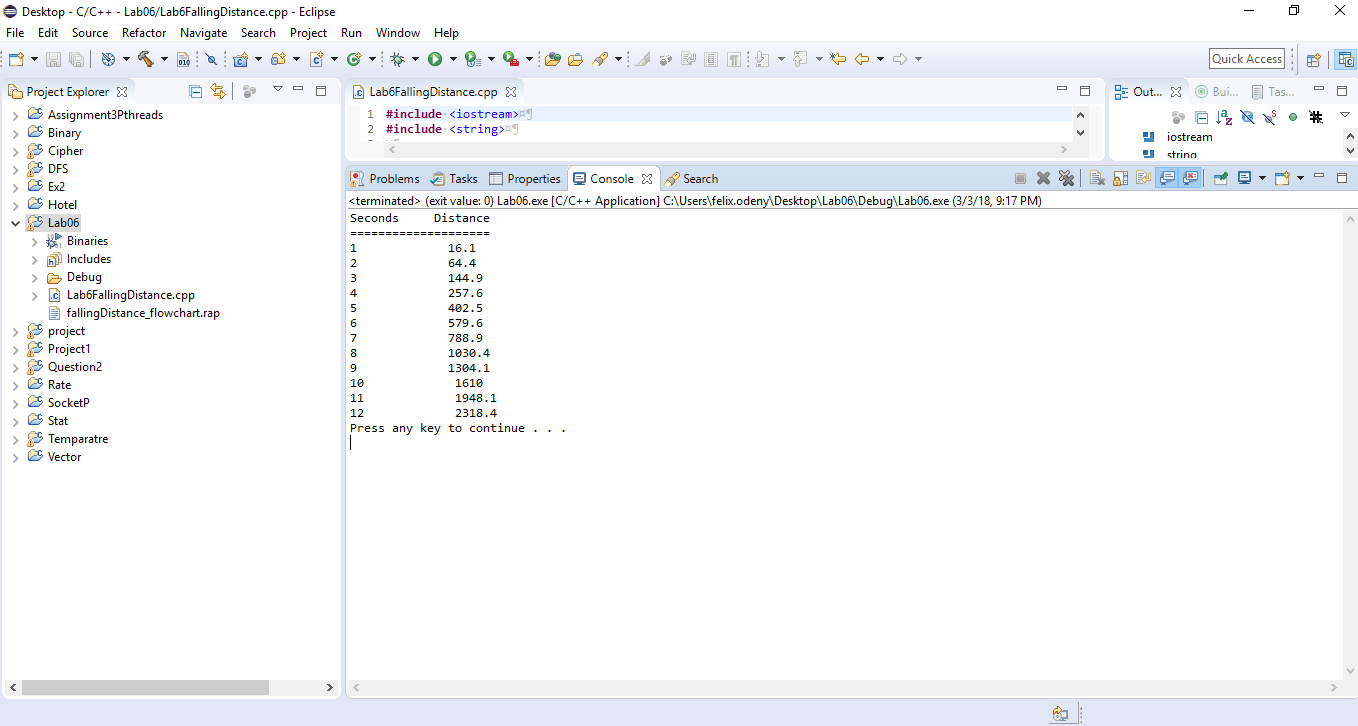Close the Console view tab
The height and width of the screenshot is (726, 1358).
pyautogui.click(x=647, y=179)
